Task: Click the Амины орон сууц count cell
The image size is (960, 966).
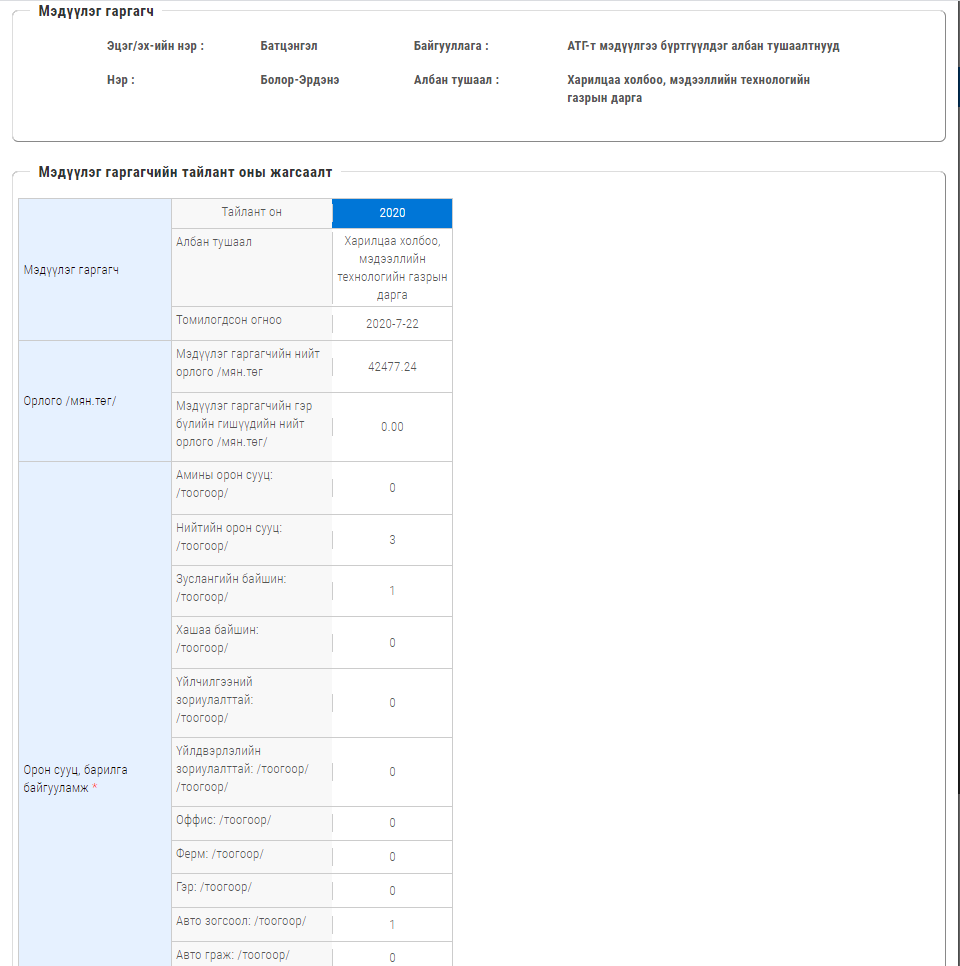Action: (x=392, y=488)
